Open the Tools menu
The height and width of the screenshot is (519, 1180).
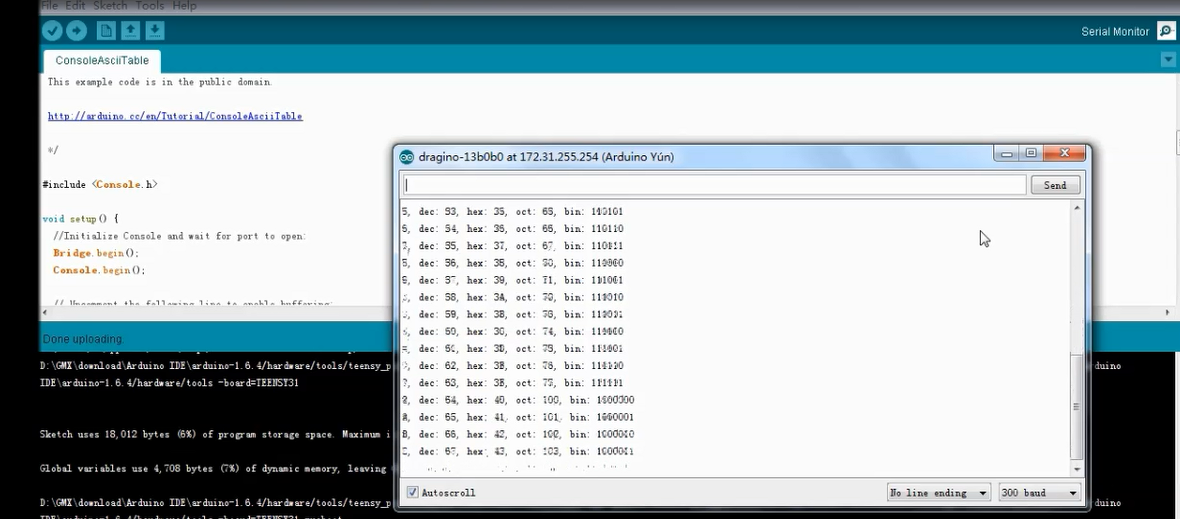pos(150,5)
